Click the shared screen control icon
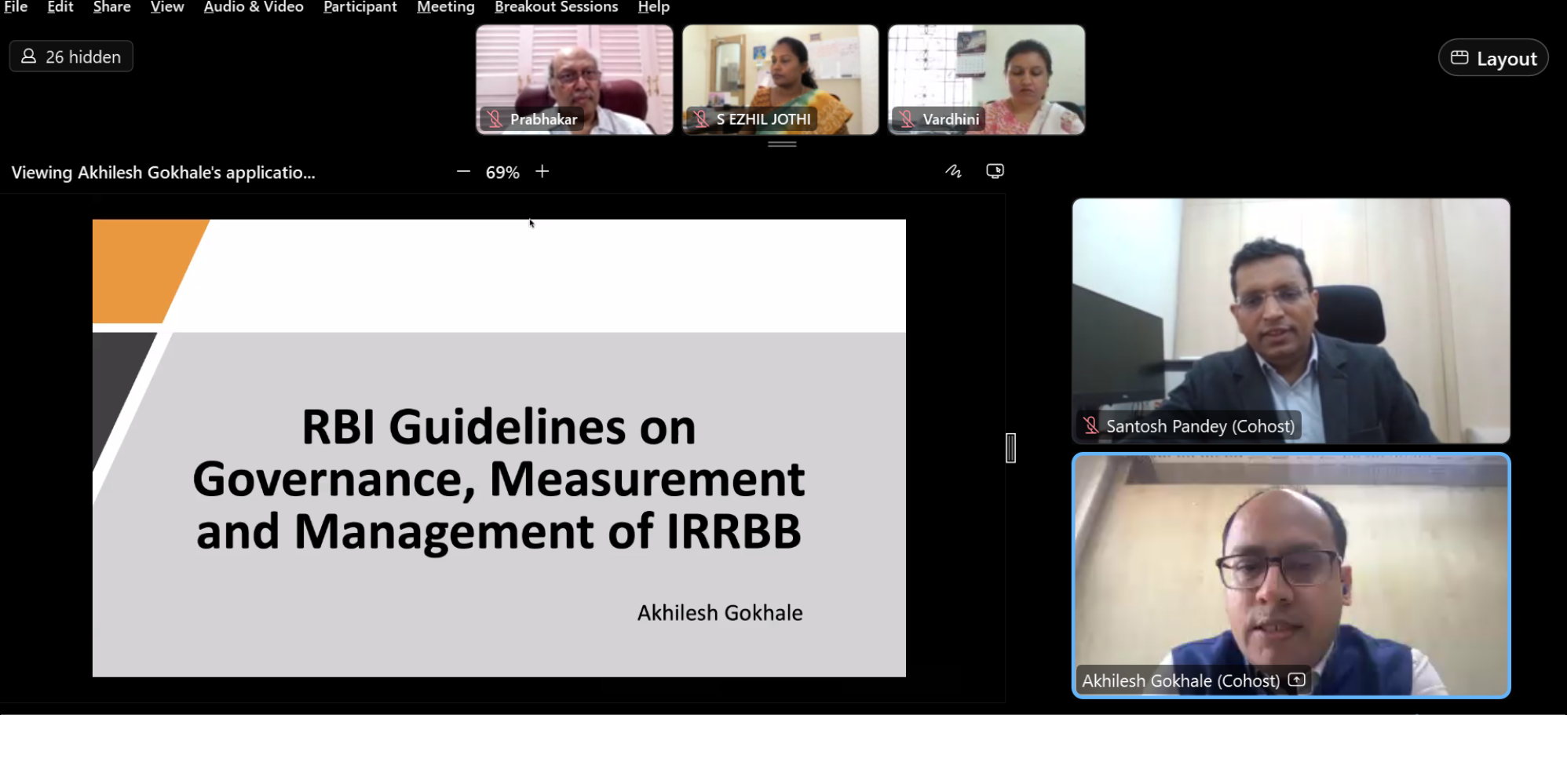The width and height of the screenshot is (1567, 784). 995,171
